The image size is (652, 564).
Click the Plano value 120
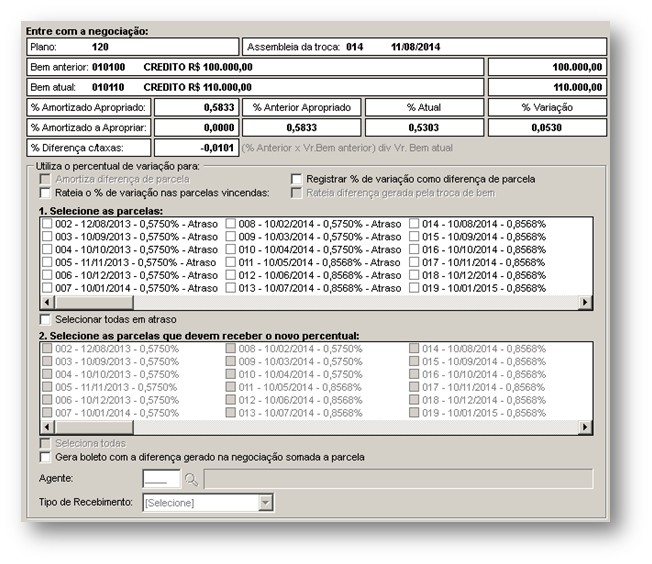pyautogui.click(x=100, y=47)
